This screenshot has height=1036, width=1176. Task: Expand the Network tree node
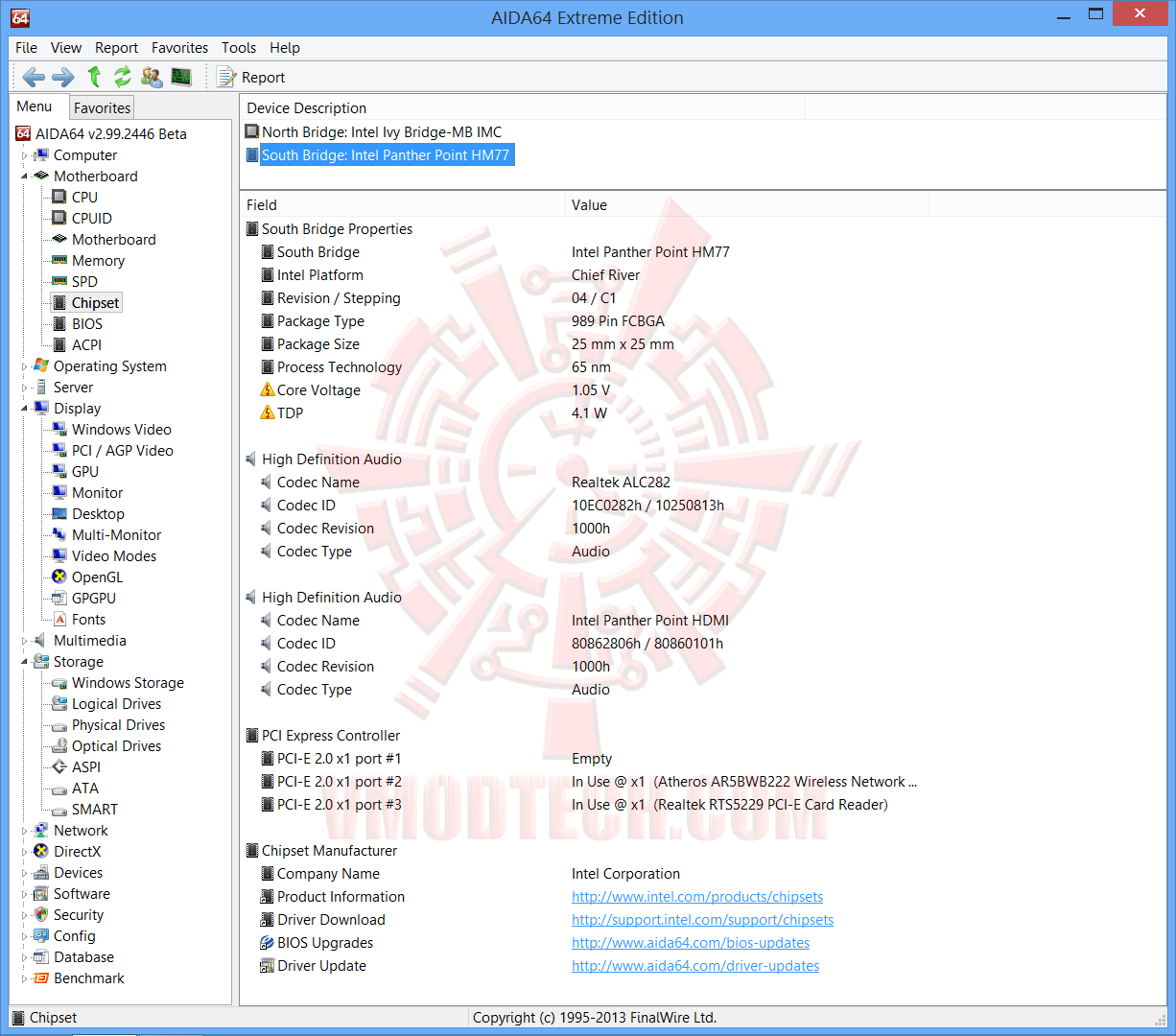[x=25, y=831]
